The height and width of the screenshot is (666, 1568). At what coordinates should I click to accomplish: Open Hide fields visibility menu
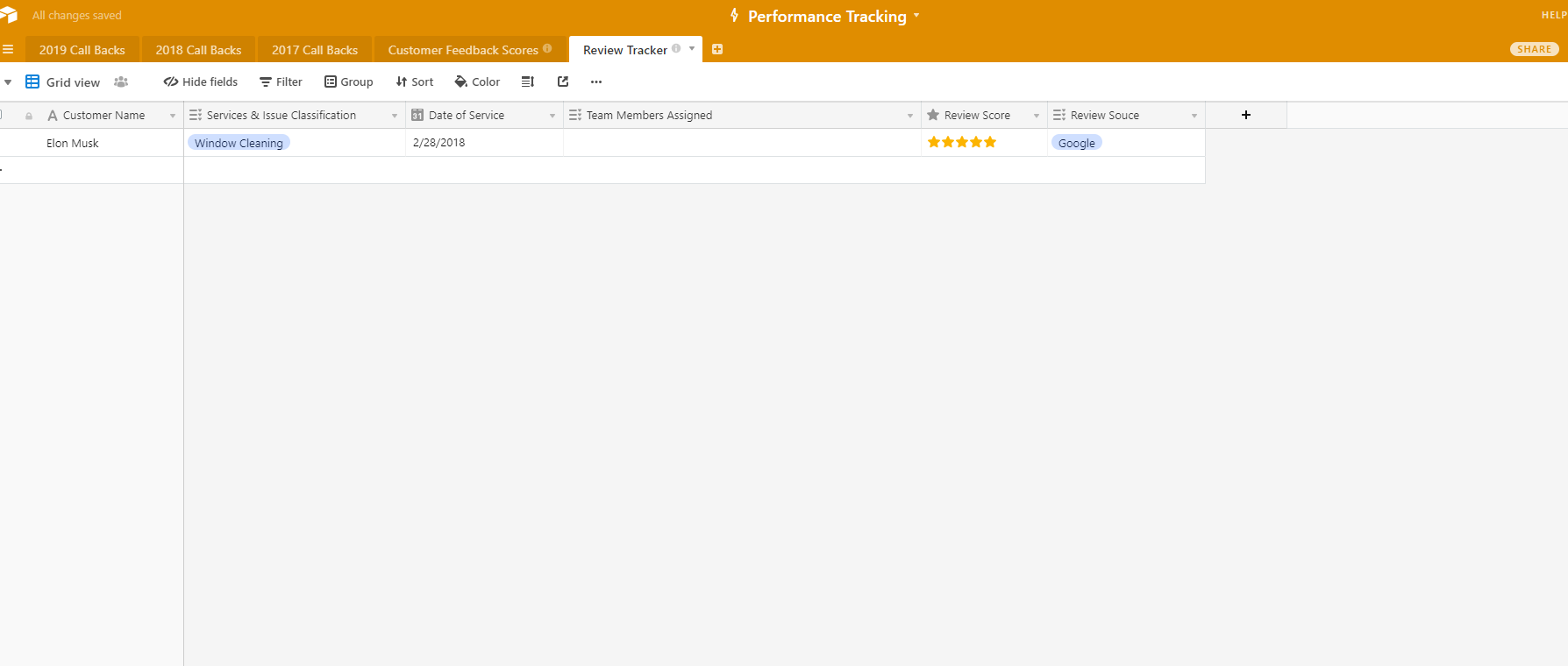pyautogui.click(x=201, y=82)
